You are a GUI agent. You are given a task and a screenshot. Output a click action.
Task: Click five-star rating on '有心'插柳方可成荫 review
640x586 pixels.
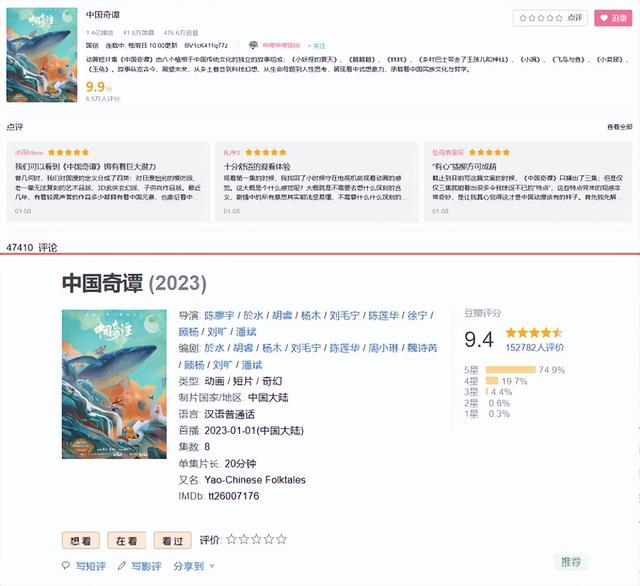tap(489, 153)
